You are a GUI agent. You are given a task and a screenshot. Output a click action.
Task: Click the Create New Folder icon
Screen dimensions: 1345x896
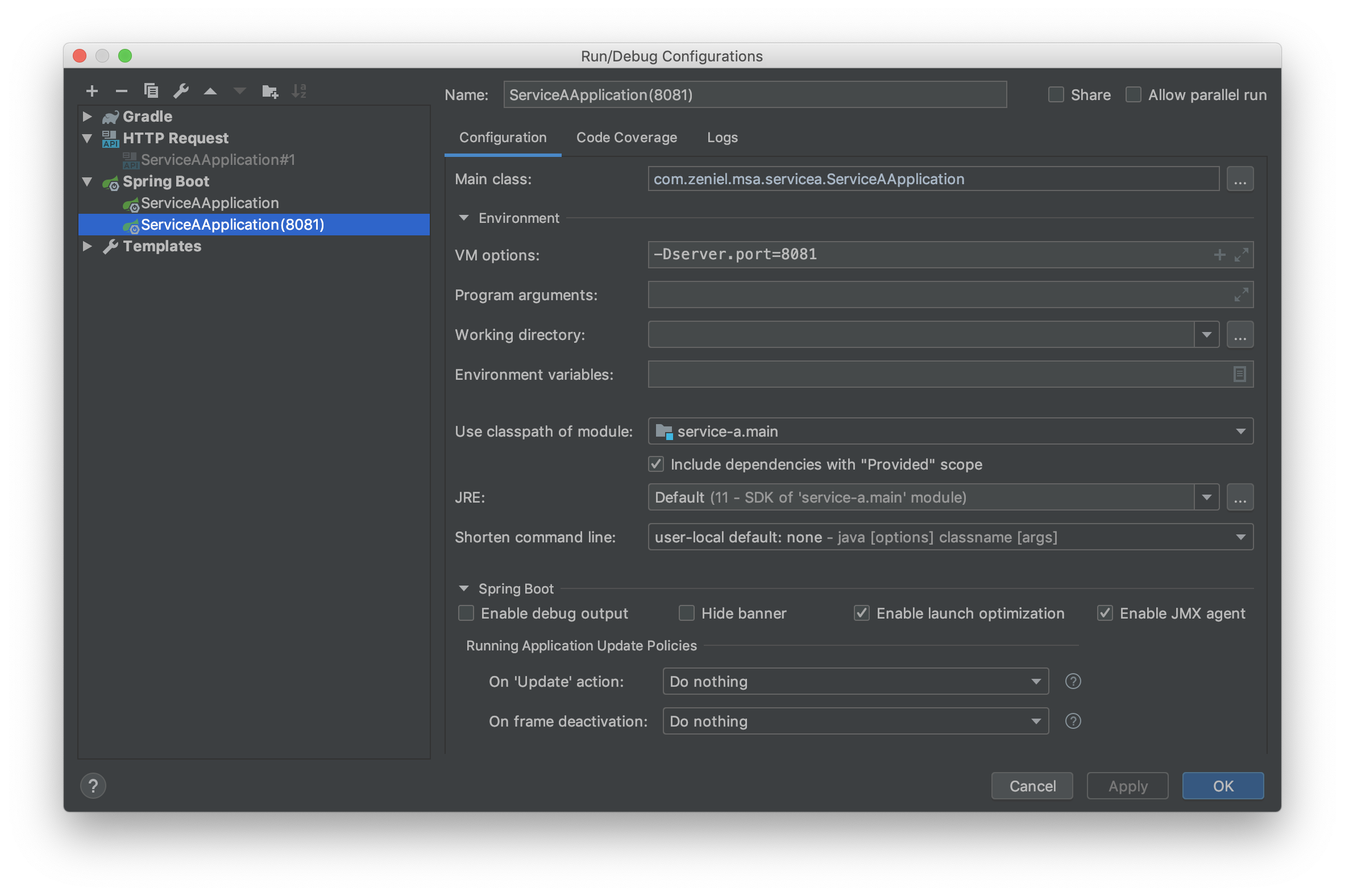[x=269, y=91]
